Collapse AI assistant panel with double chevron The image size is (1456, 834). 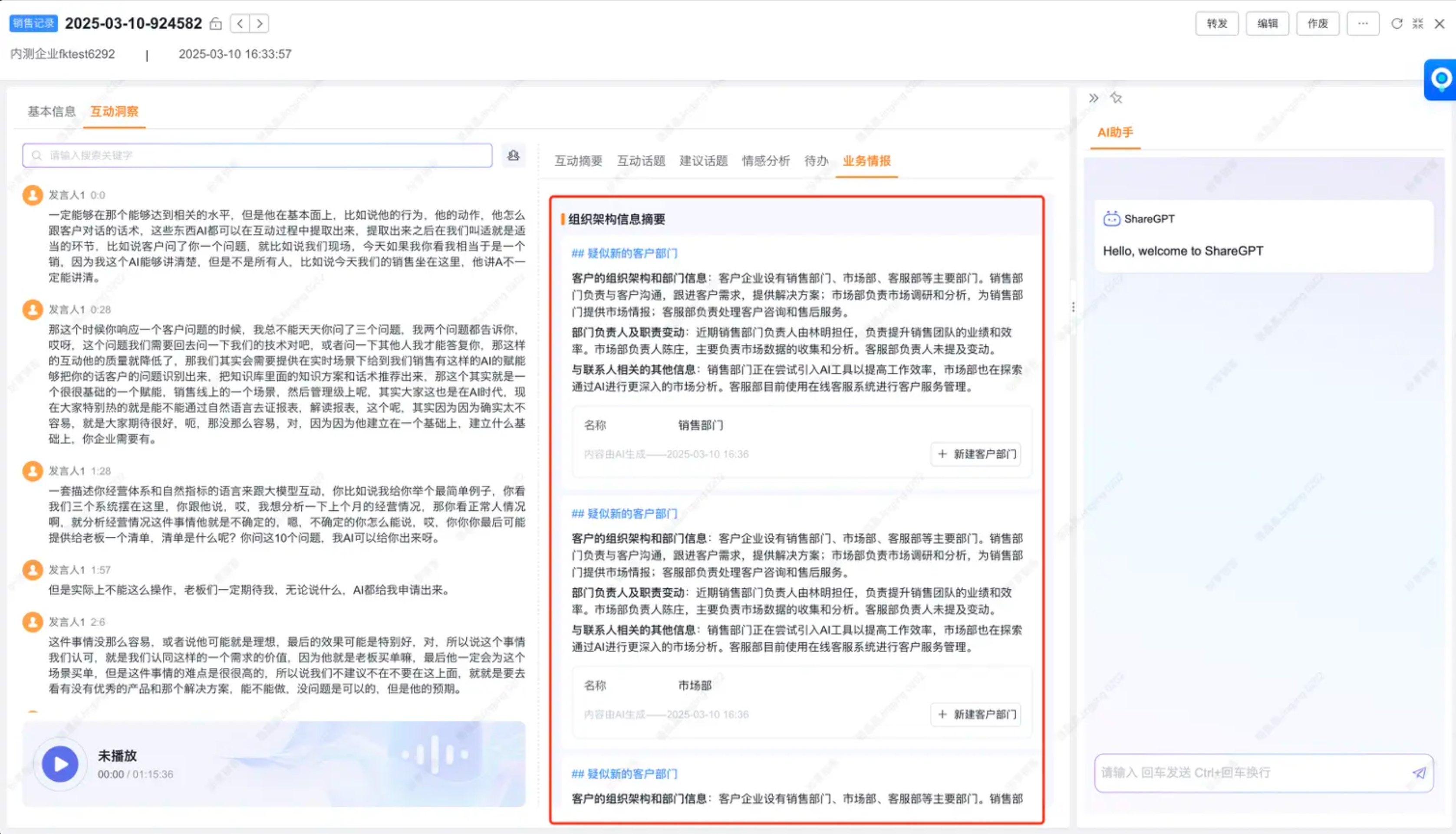pos(1093,98)
